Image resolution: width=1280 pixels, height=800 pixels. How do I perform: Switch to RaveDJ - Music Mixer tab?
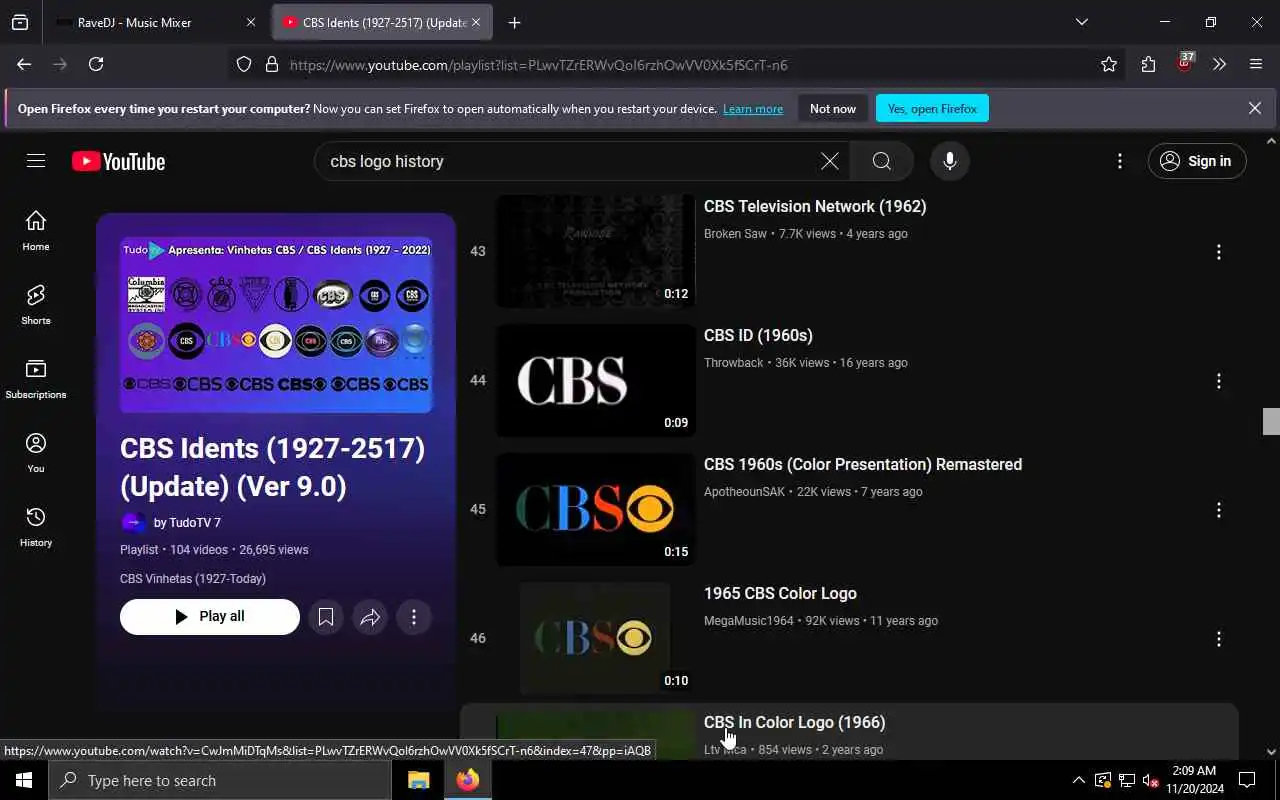pyautogui.click(x=157, y=22)
